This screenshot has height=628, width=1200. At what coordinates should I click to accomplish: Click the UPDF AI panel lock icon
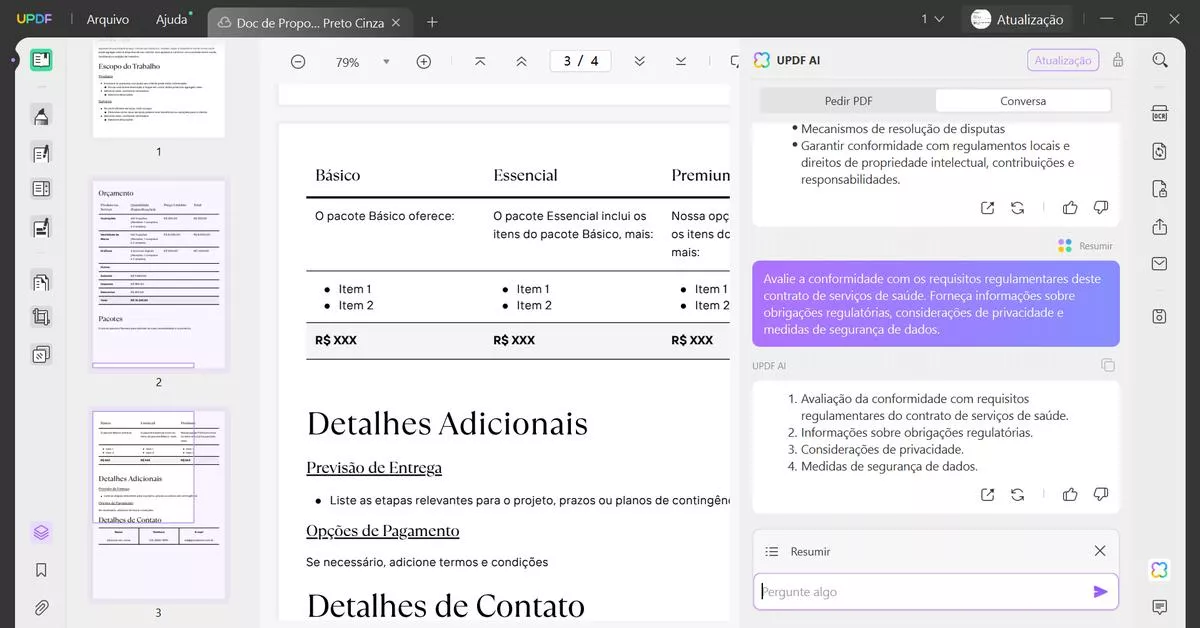1118,60
